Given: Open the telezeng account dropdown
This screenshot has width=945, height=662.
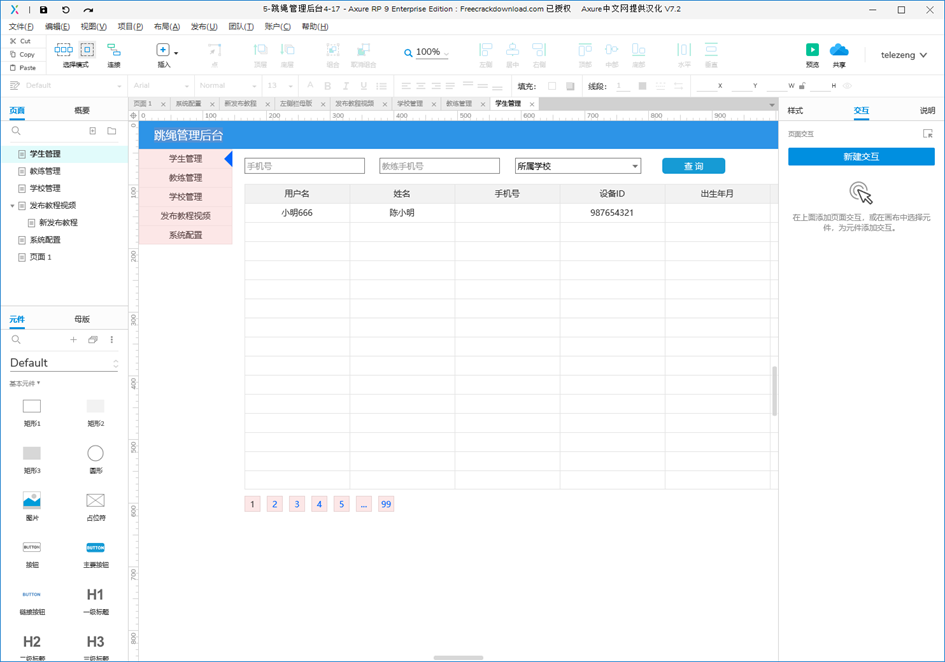Looking at the screenshot, I should (x=903, y=55).
